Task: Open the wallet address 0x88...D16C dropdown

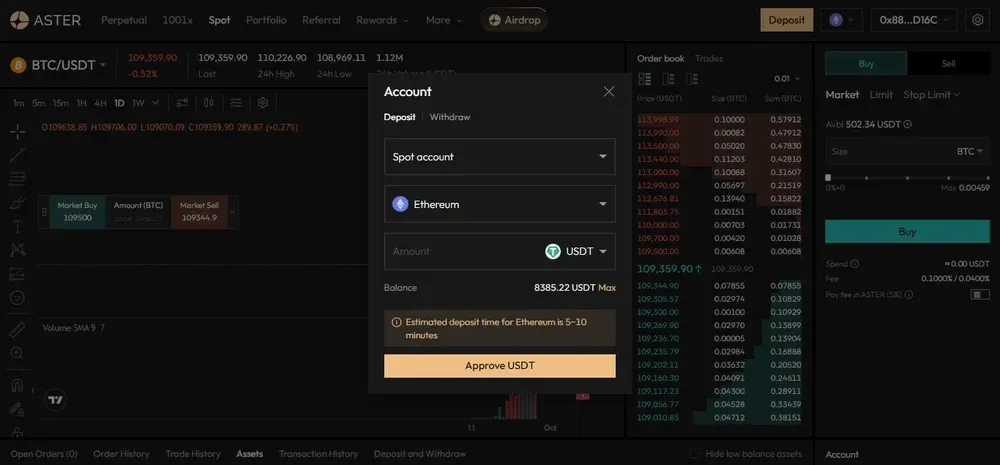Action: [x=914, y=20]
